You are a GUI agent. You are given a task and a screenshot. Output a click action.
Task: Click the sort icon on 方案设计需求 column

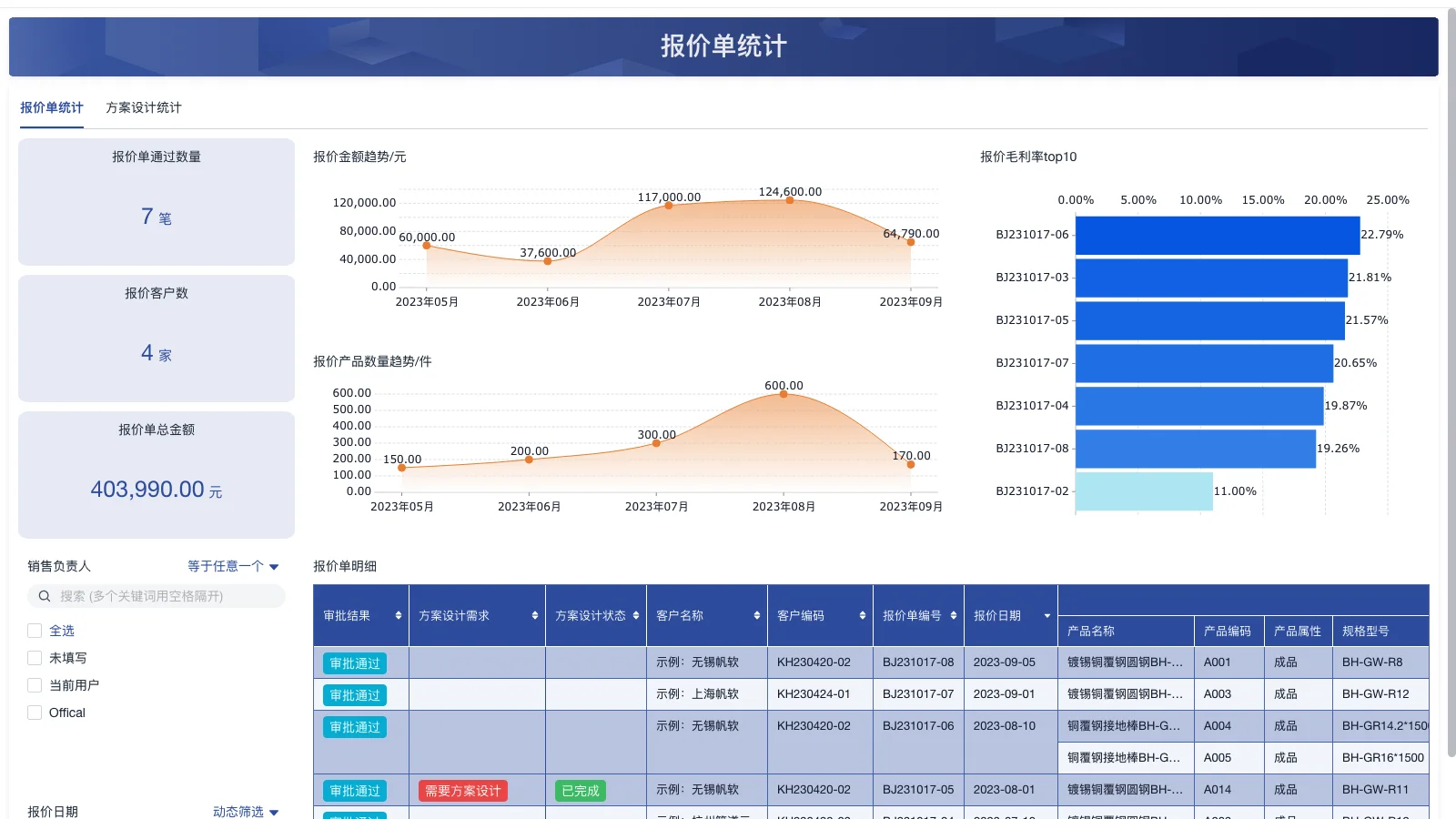tap(535, 615)
